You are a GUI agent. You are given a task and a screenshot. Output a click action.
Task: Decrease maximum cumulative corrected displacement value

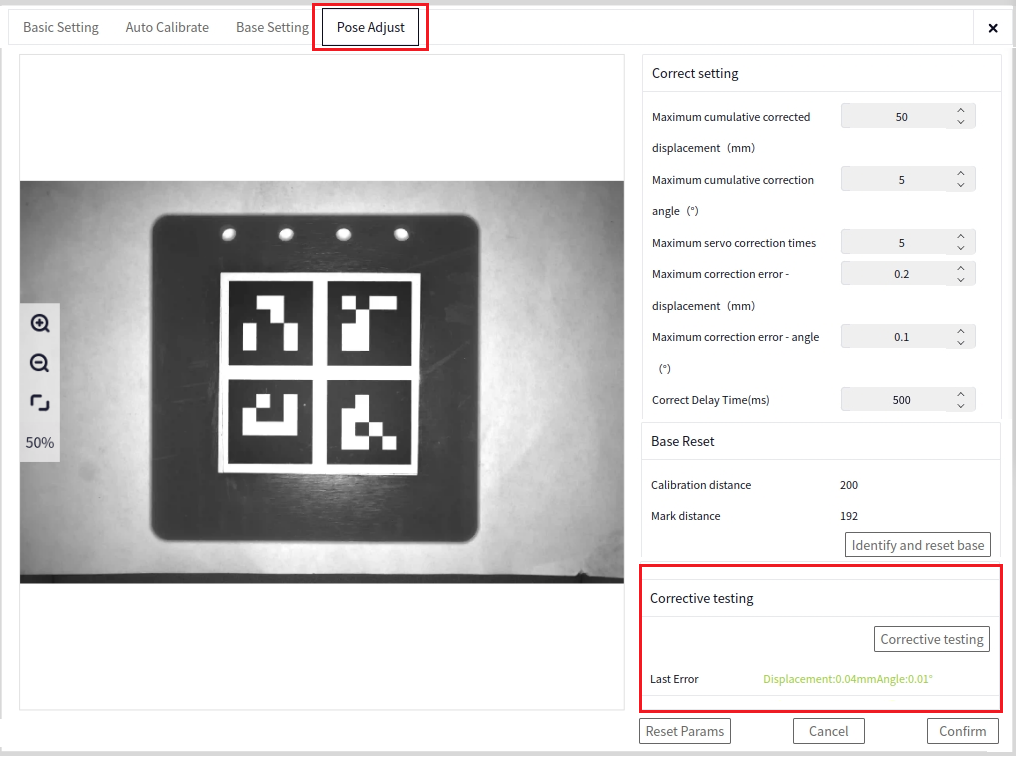[x=961, y=122]
